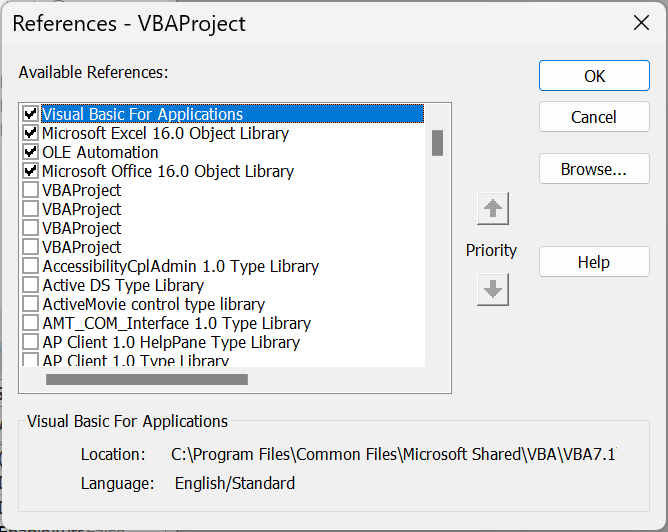Click the Cancel button
The image size is (668, 532).
tap(594, 117)
